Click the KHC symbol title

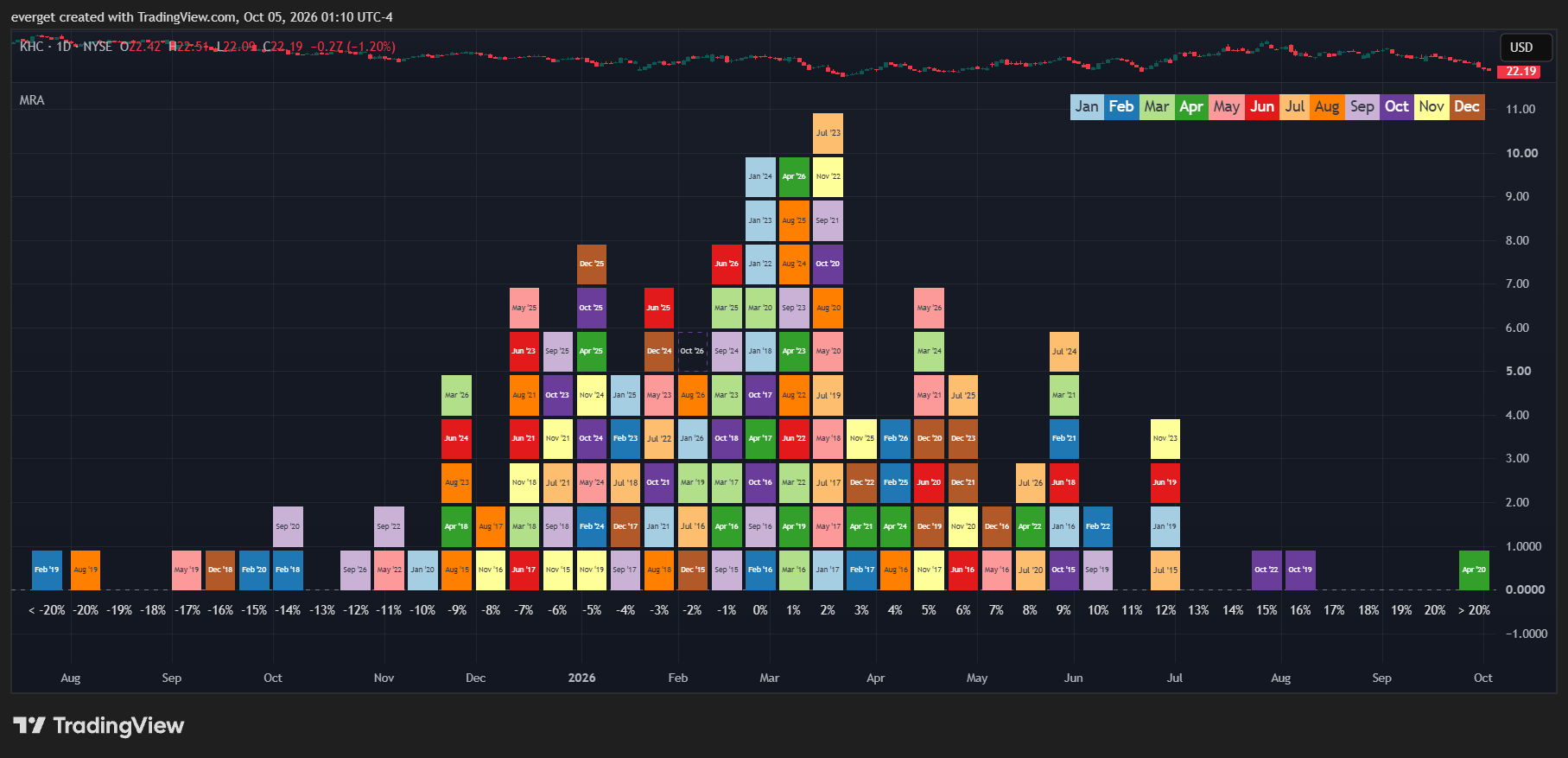[x=67, y=47]
